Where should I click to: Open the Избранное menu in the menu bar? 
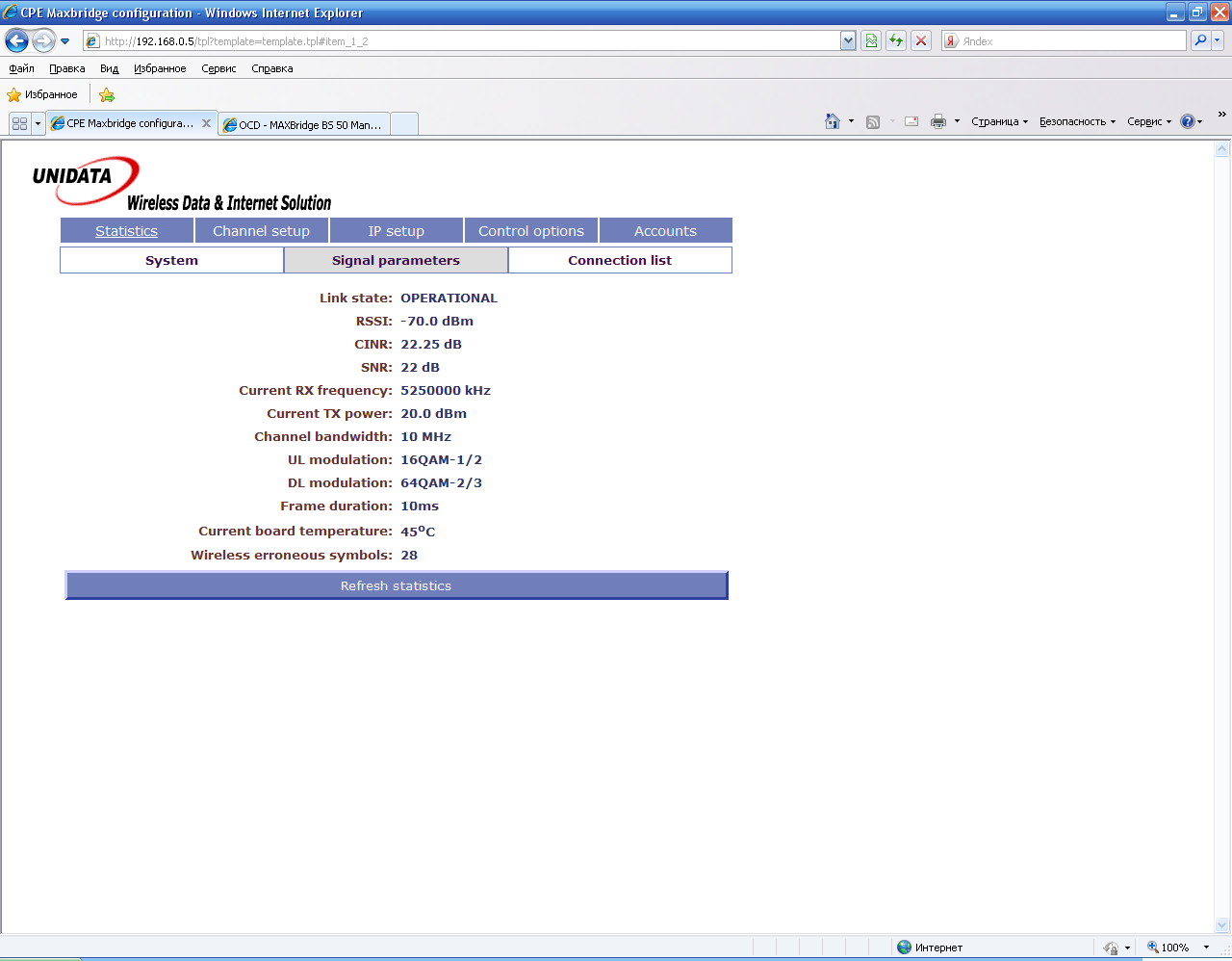point(160,68)
